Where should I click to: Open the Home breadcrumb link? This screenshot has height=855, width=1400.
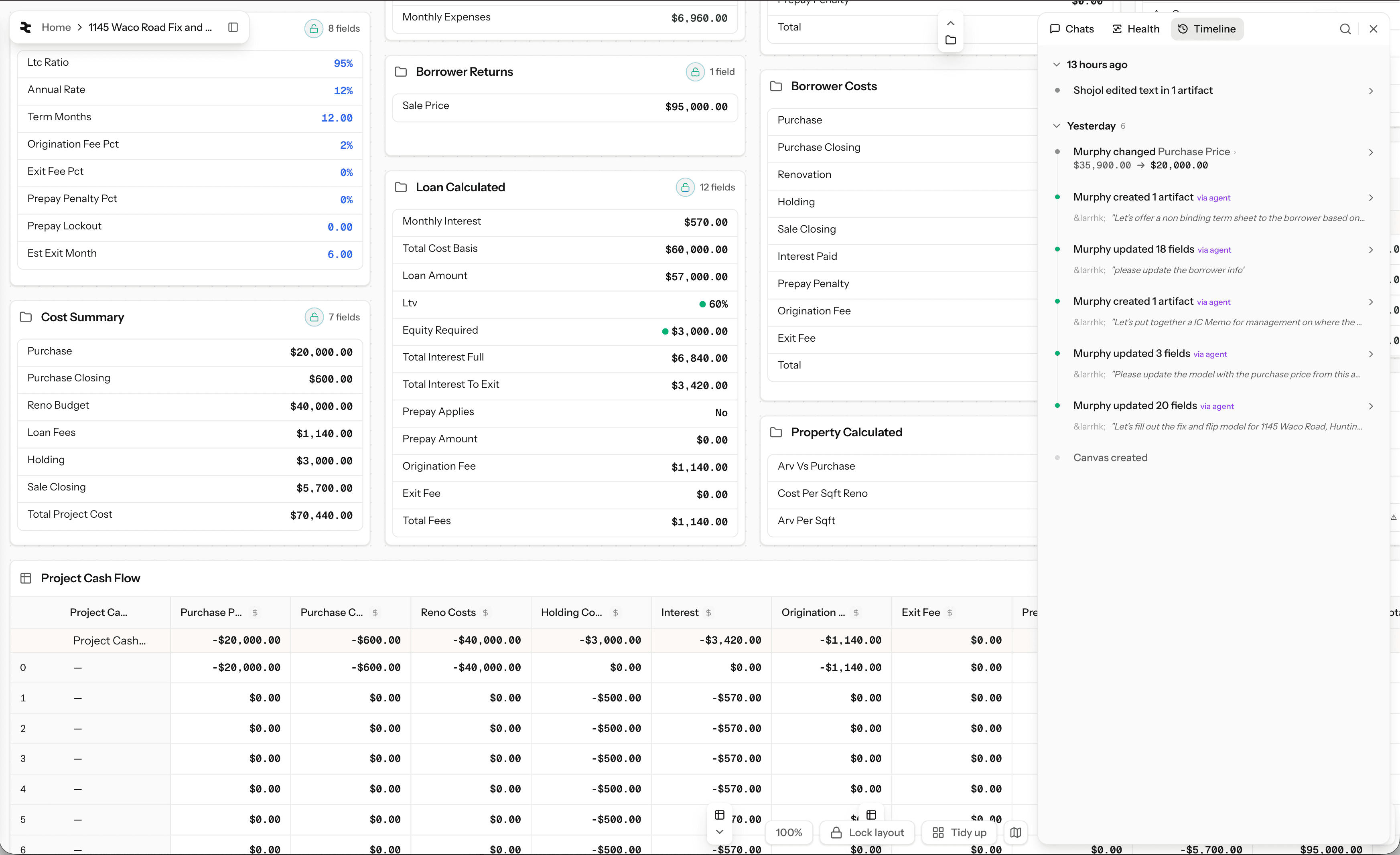click(x=56, y=27)
